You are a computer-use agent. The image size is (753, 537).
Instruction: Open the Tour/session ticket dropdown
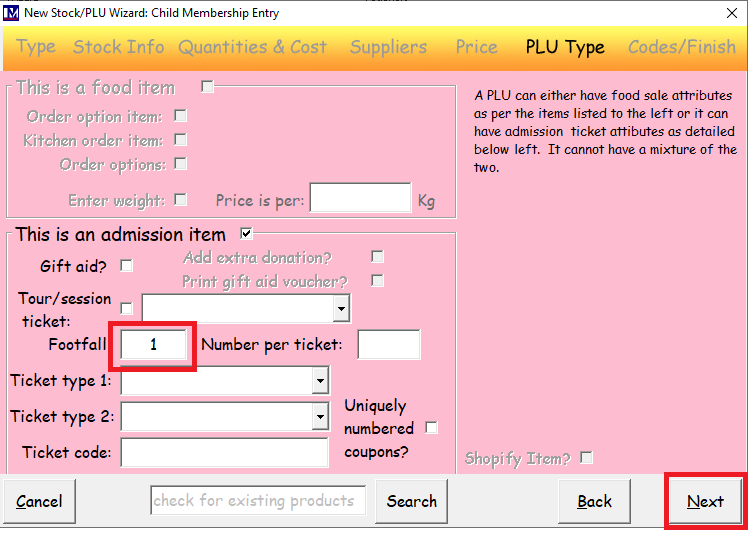341,308
